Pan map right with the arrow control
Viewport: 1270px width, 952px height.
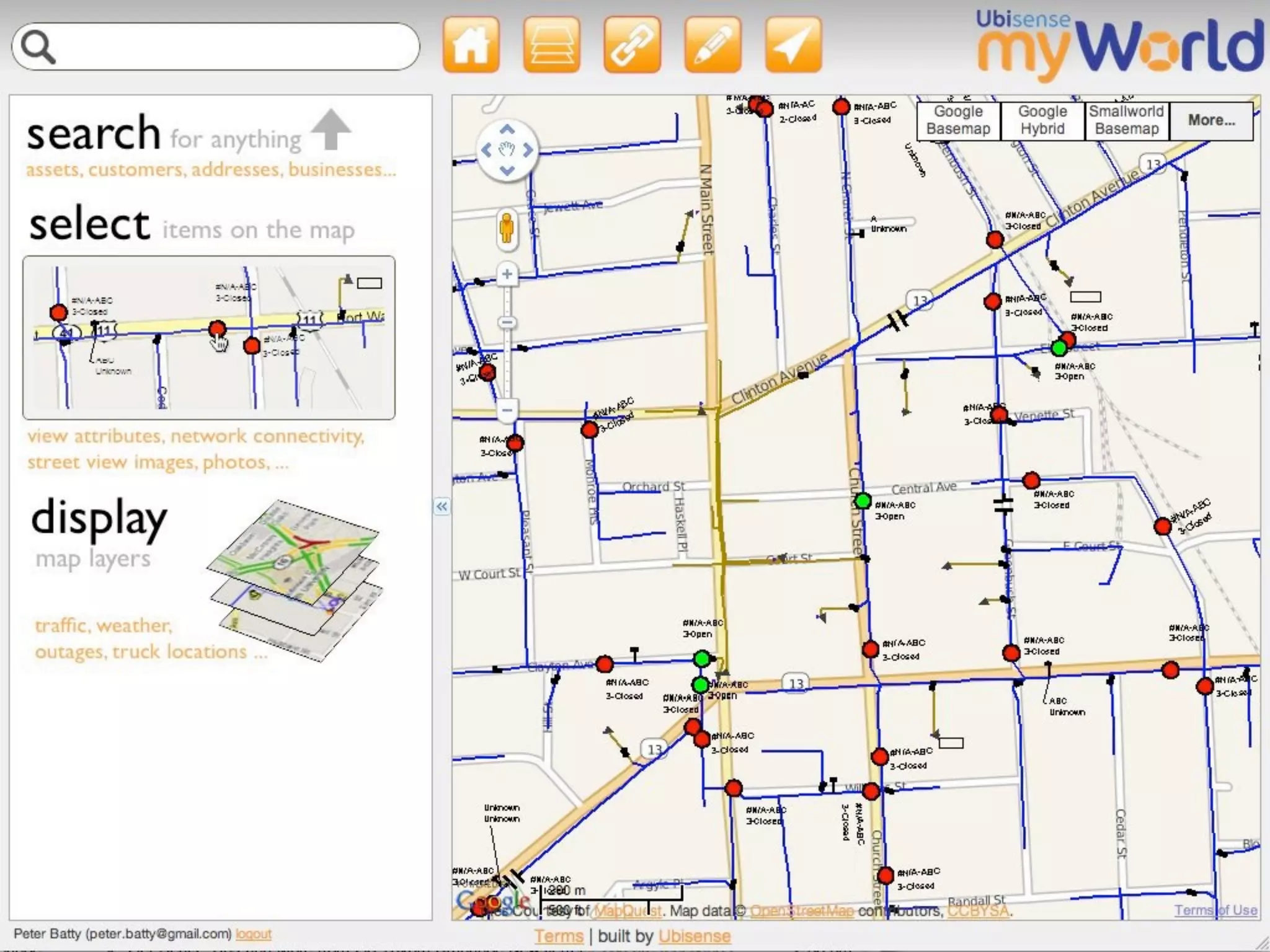pos(528,150)
